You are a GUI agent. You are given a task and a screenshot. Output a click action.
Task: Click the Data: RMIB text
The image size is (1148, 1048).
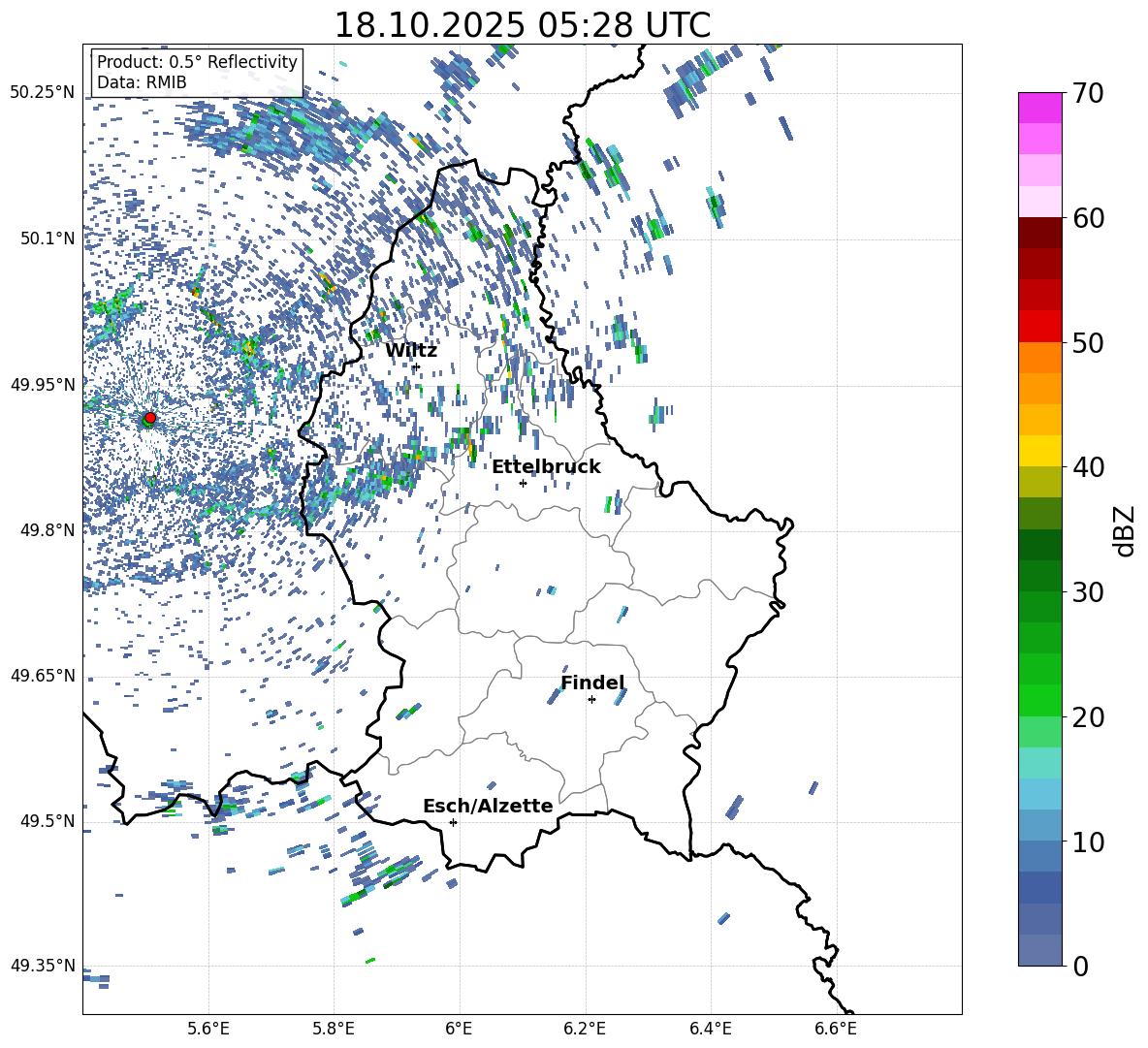[142, 82]
